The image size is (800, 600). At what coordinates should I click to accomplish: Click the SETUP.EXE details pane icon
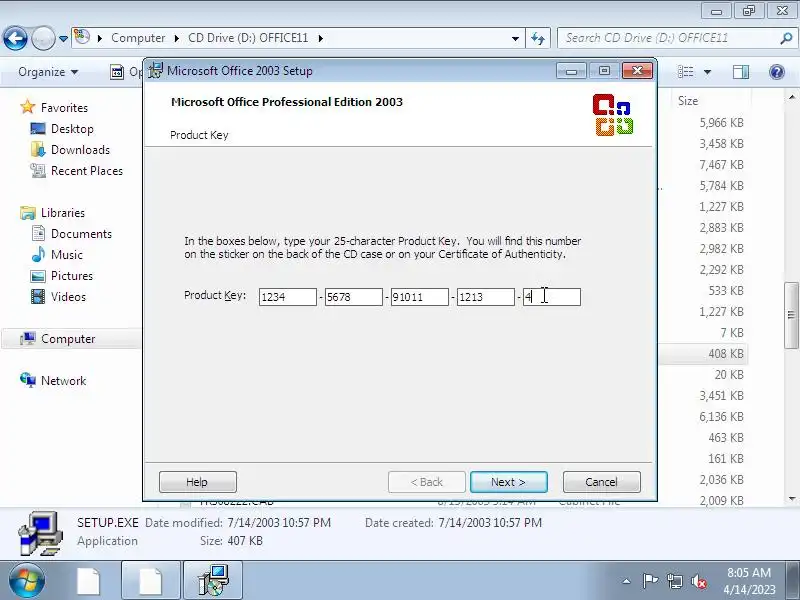point(41,533)
